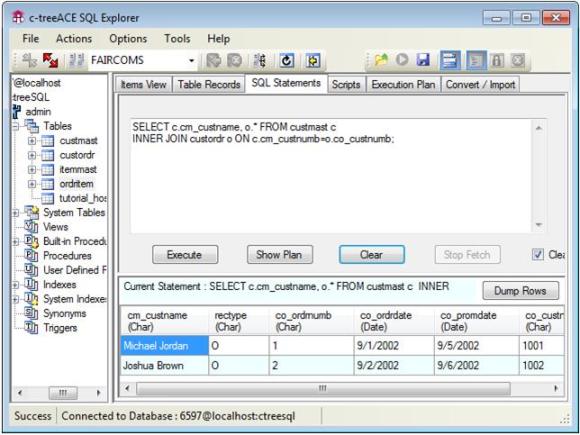Viewport: 580px width, 435px height.
Task: Open the FAIRCOMS server dropdown
Action: 192,60
